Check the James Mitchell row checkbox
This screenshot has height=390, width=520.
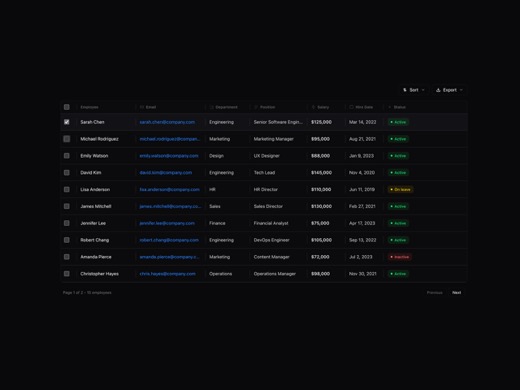[67, 206]
